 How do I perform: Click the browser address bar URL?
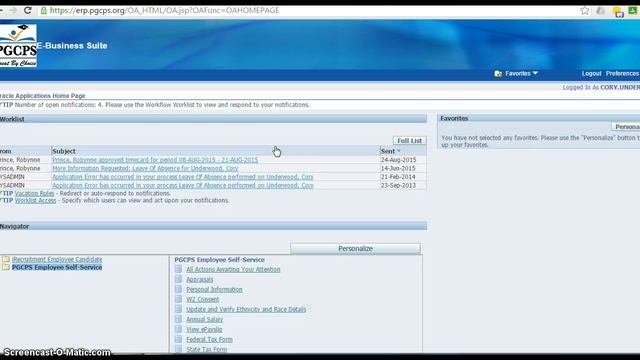[164, 11]
